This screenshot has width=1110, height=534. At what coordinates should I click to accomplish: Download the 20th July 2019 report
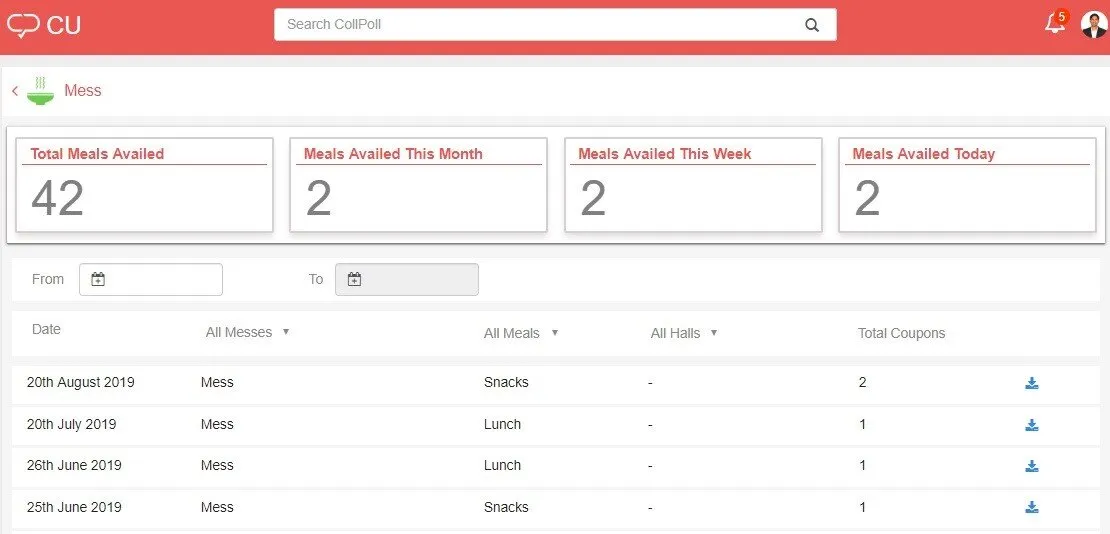(x=1031, y=425)
